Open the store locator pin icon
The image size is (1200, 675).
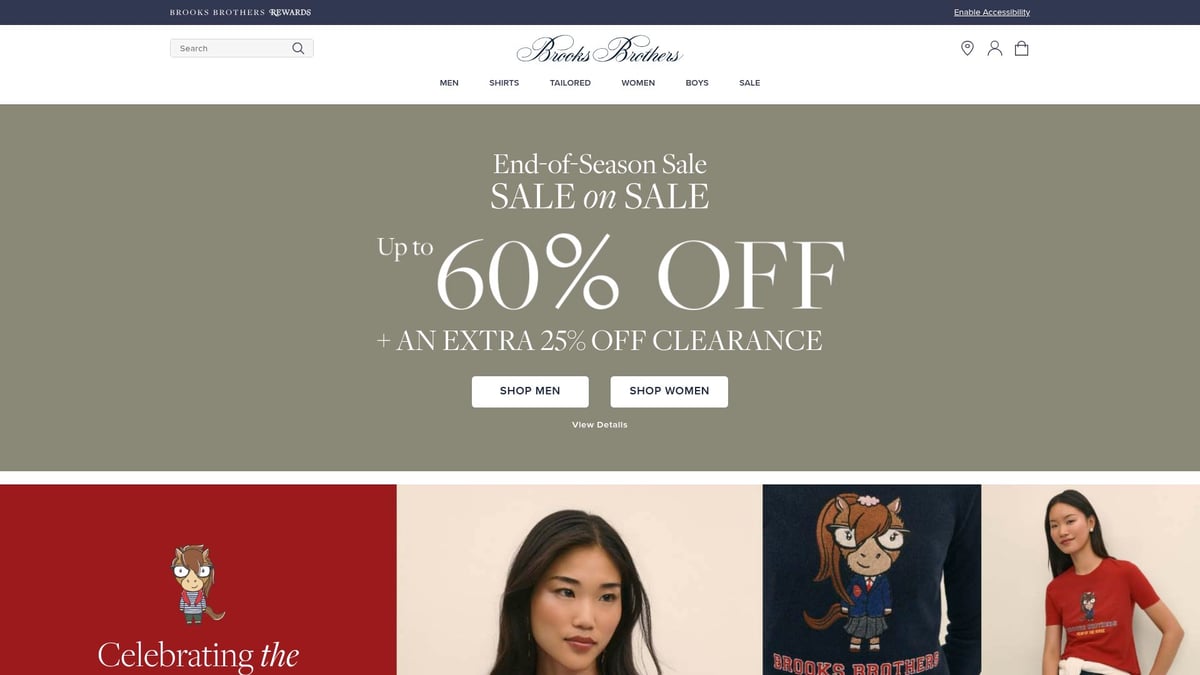[x=967, y=48]
